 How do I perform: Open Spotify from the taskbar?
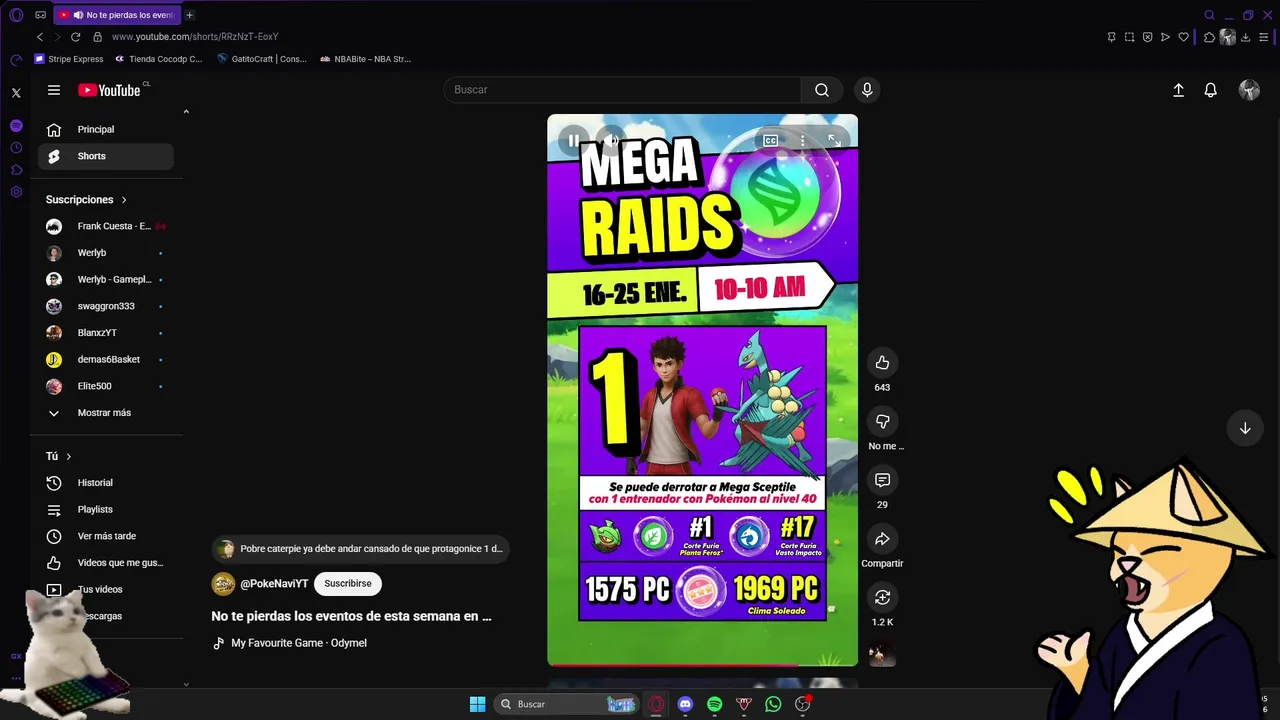click(714, 704)
